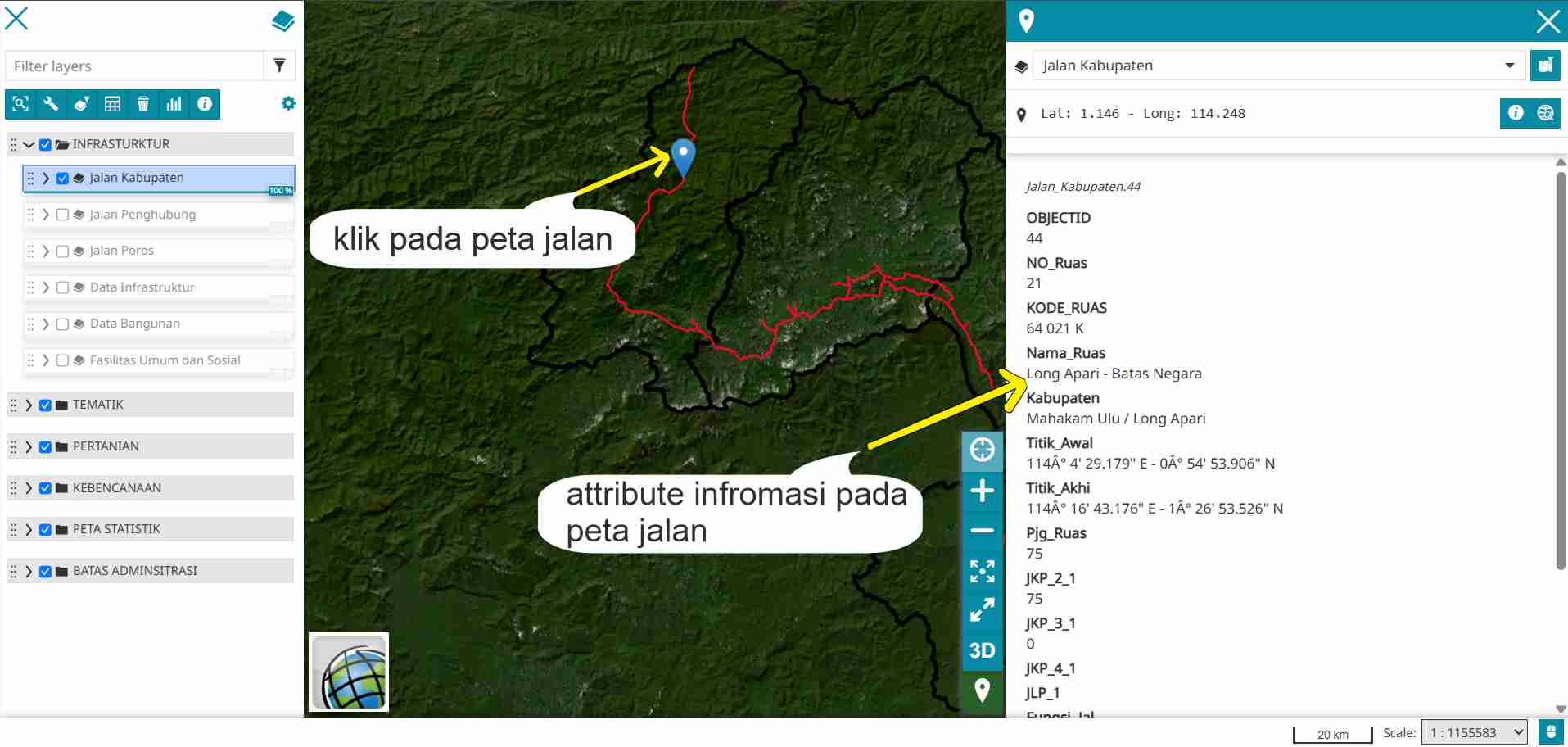Screen dimensions: 1568x747
Task: Select the Data Bangunan layer item
Action: 135,324
